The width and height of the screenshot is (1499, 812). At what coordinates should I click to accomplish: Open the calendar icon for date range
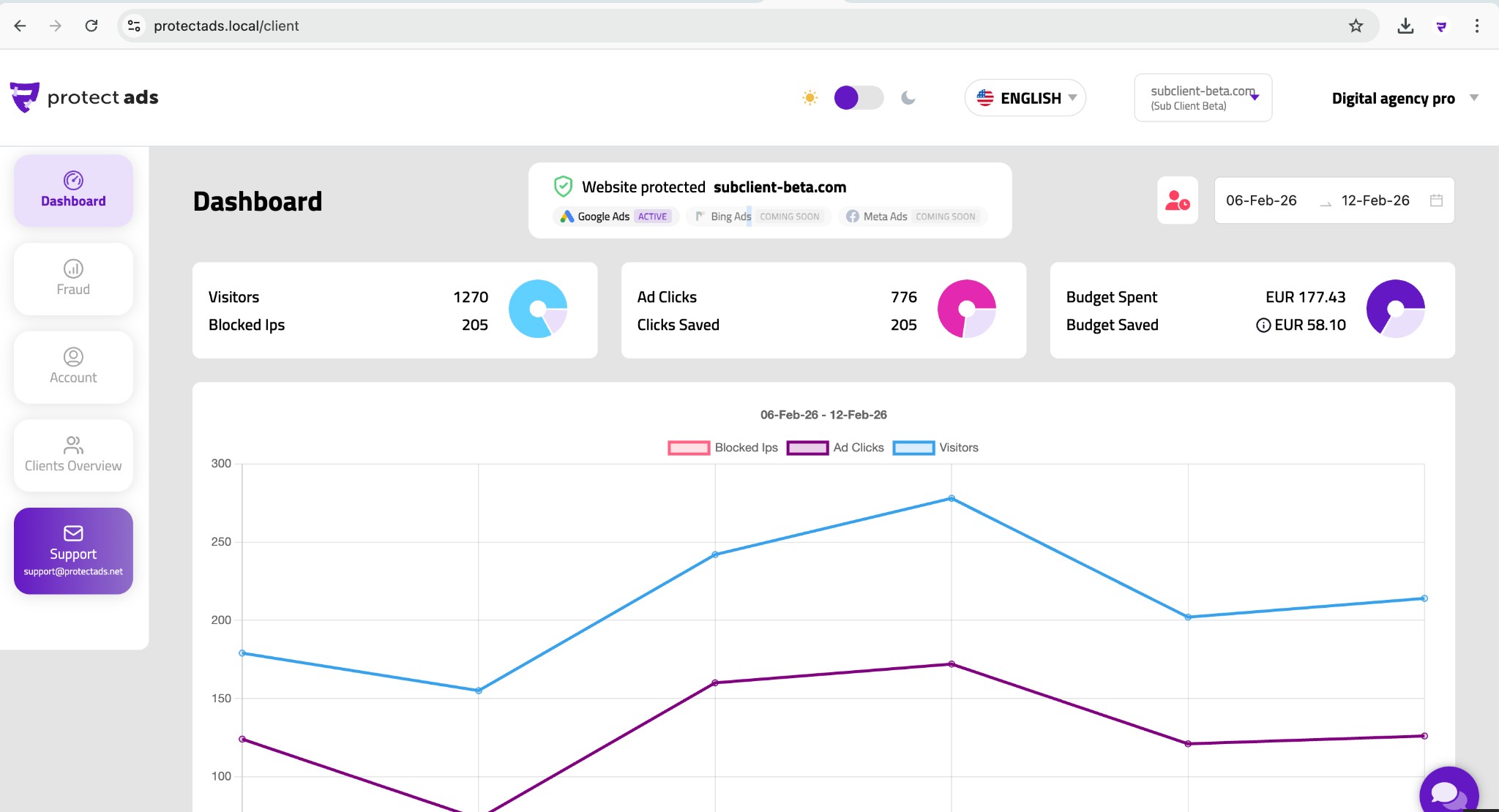[x=1435, y=199]
